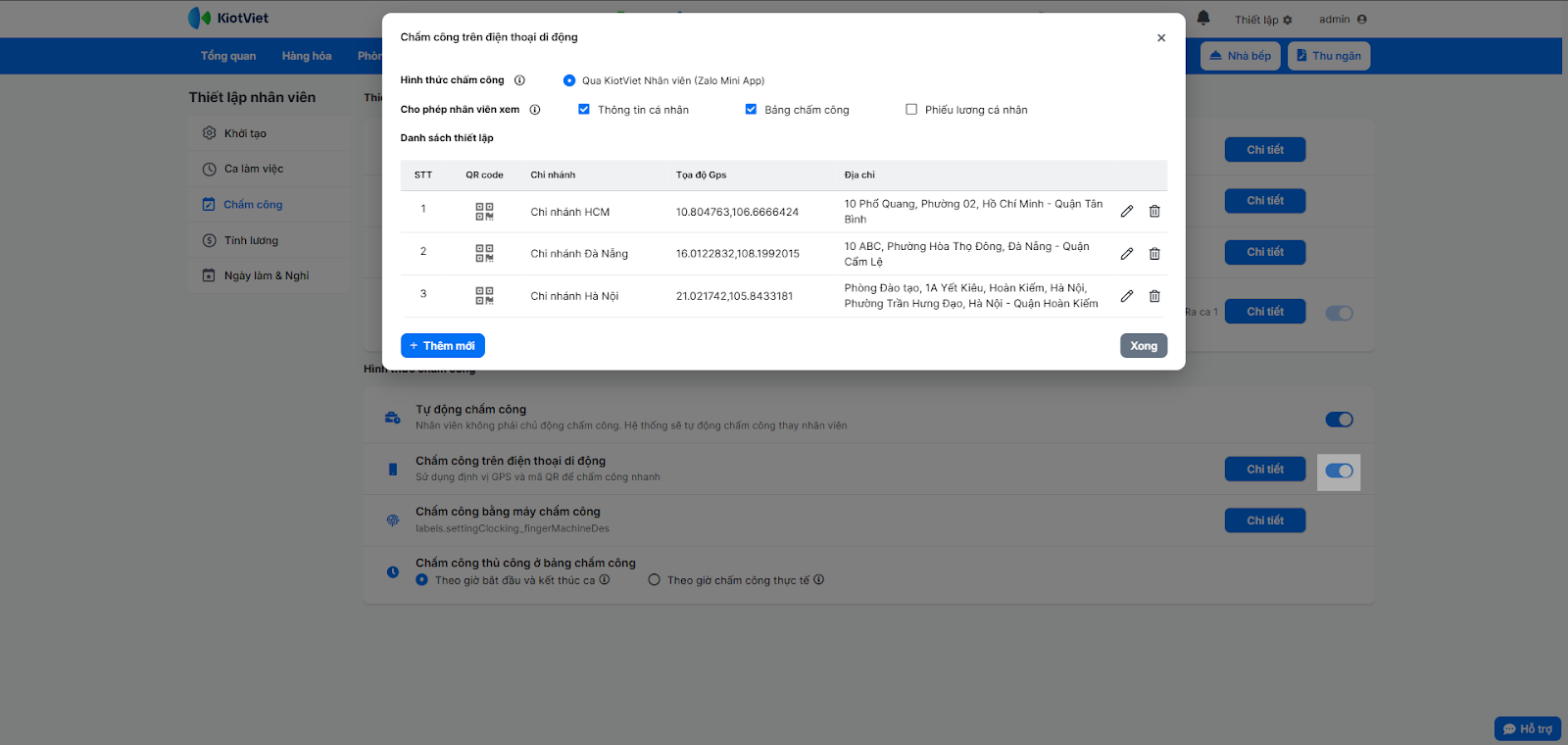
Task: Edit the Chi nhánh HCM row
Action: tap(1127, 212)
